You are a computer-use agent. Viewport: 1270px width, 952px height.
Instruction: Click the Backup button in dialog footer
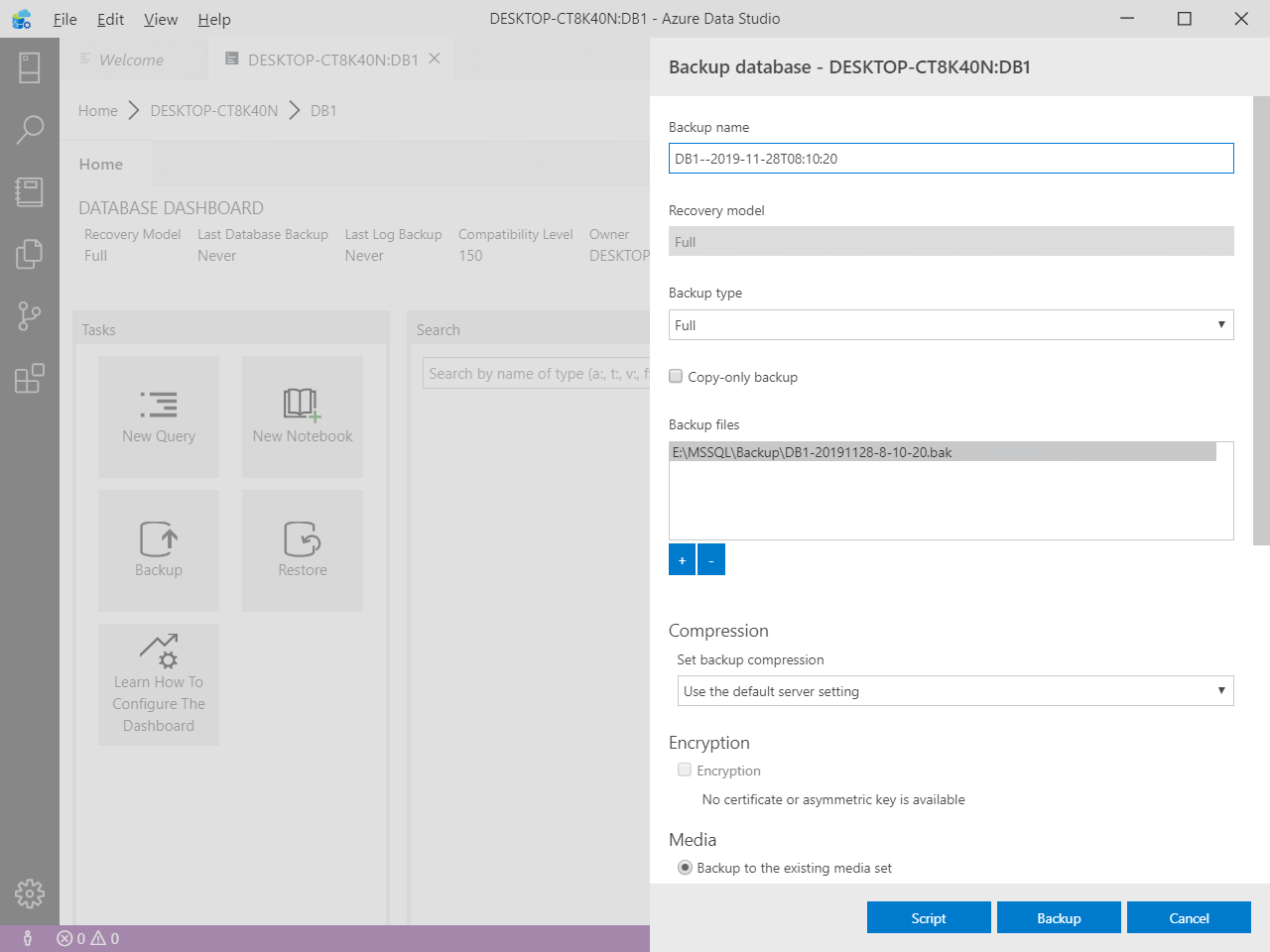pos(1059,918)
